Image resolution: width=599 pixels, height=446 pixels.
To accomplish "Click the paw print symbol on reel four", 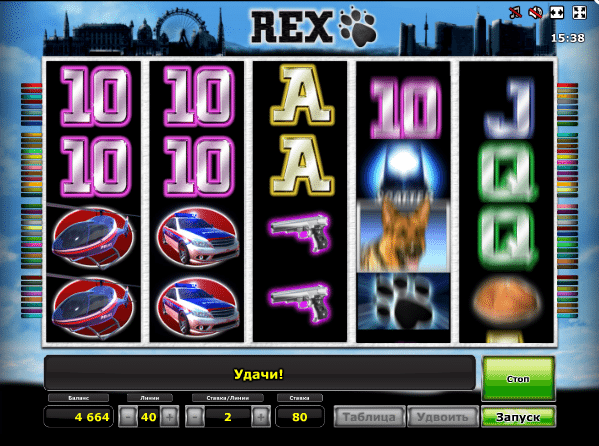I will [403, 302].
